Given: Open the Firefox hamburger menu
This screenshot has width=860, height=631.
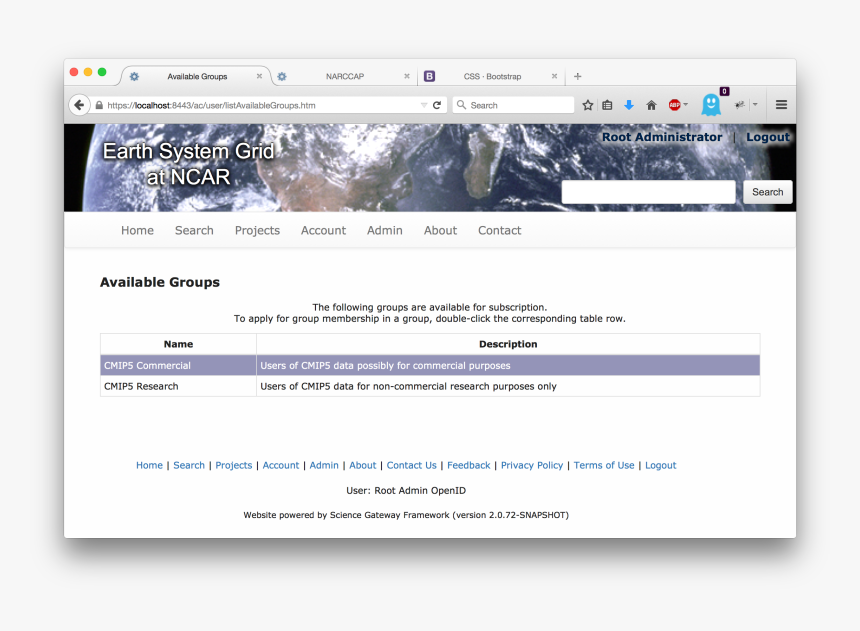Looking at the screenshot, I should point(782,104).
